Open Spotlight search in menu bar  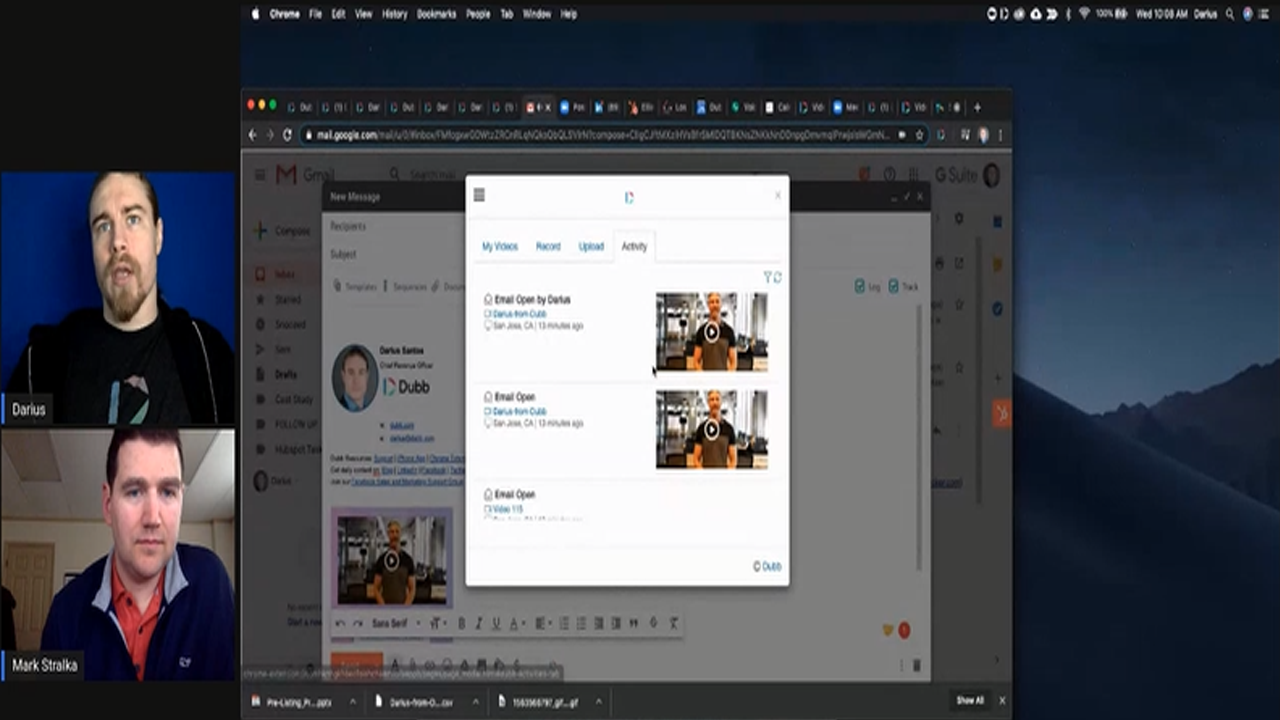[x=1229, y=14]
